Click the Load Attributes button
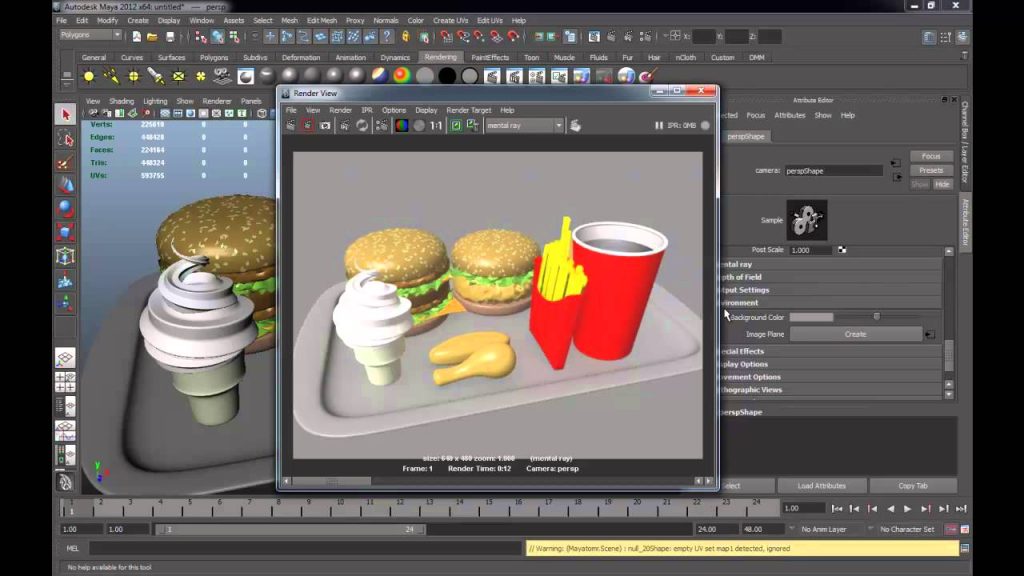The width and height of the screenshot is (1024, 576). (822, 486)
